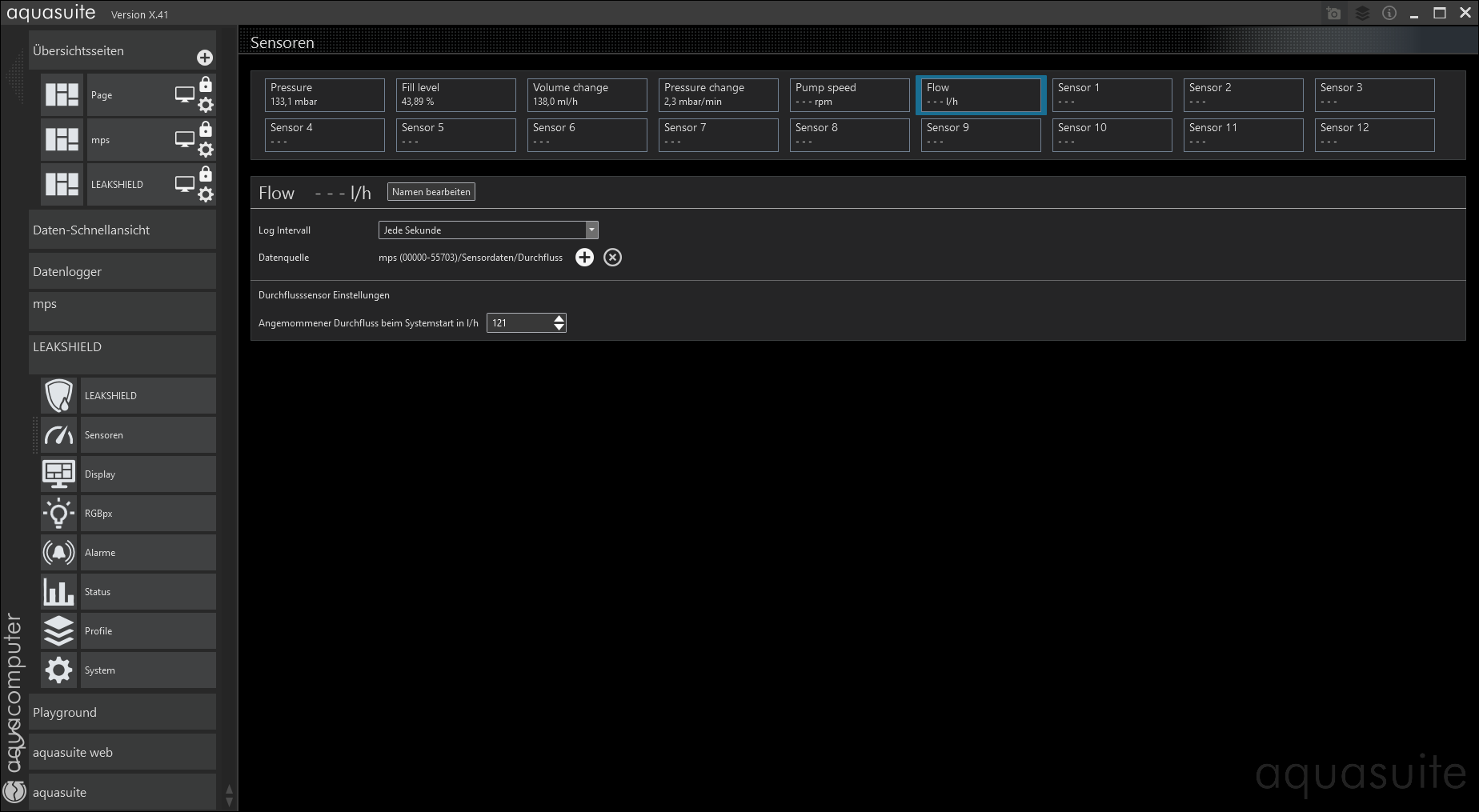Screen dimensions: 1479x812
Task: Open the LEAKSHIELD shield icon item
Action: pyautogui.click(x=59, y=396)
